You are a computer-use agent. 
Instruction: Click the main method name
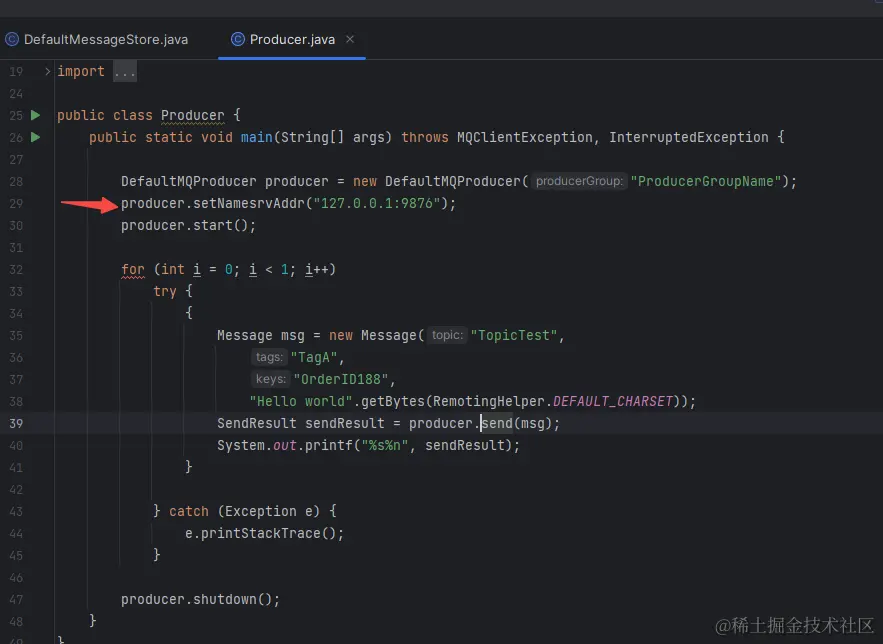257,137
